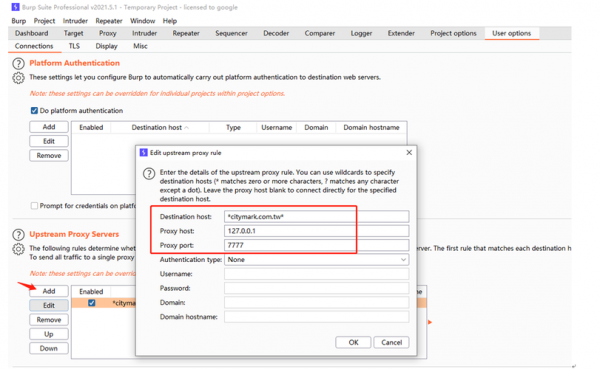Open the Project menu
The width and height of the screenshot is (600, 369).
point(44,21)
